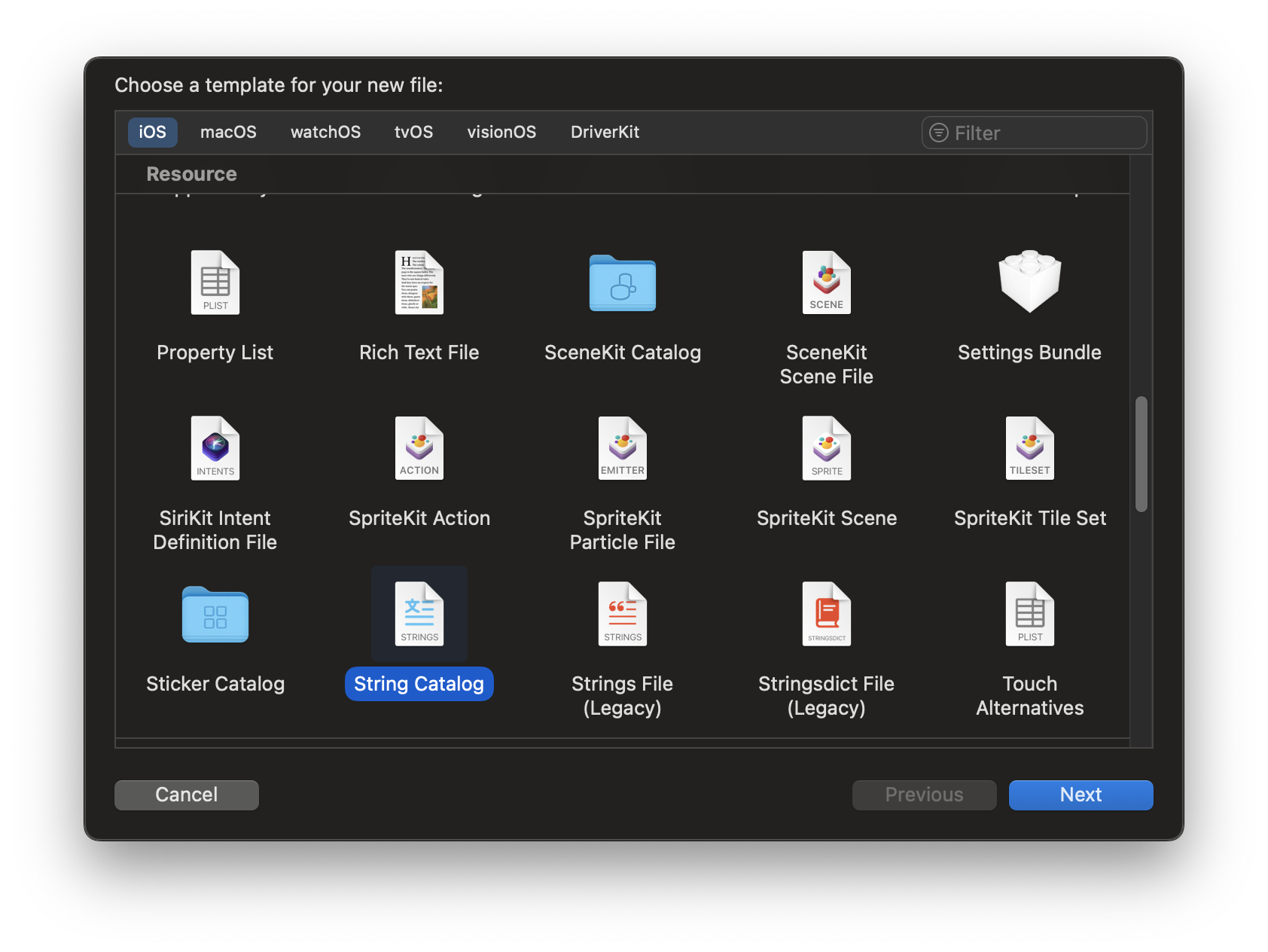Screen dimensions: 1268x952
Task: Click the "SpriteKit Particle File" label
Action: click(623, 530)
